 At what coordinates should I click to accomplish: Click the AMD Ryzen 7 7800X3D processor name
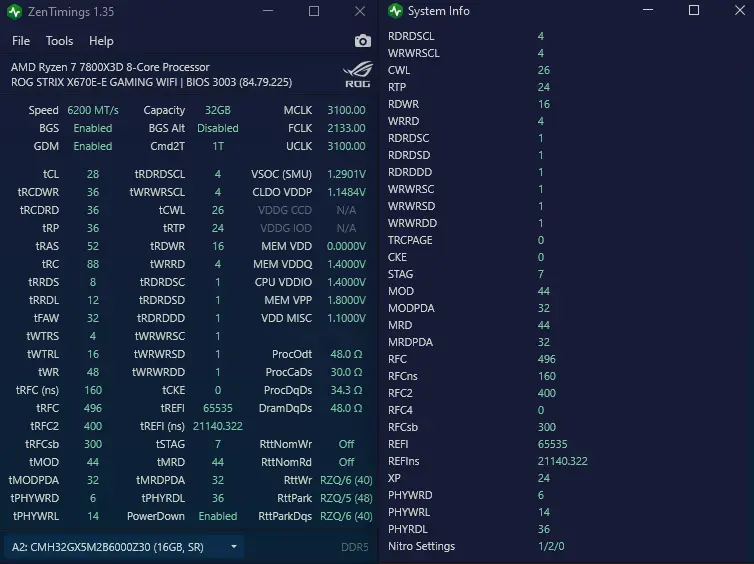click(110, 67)
